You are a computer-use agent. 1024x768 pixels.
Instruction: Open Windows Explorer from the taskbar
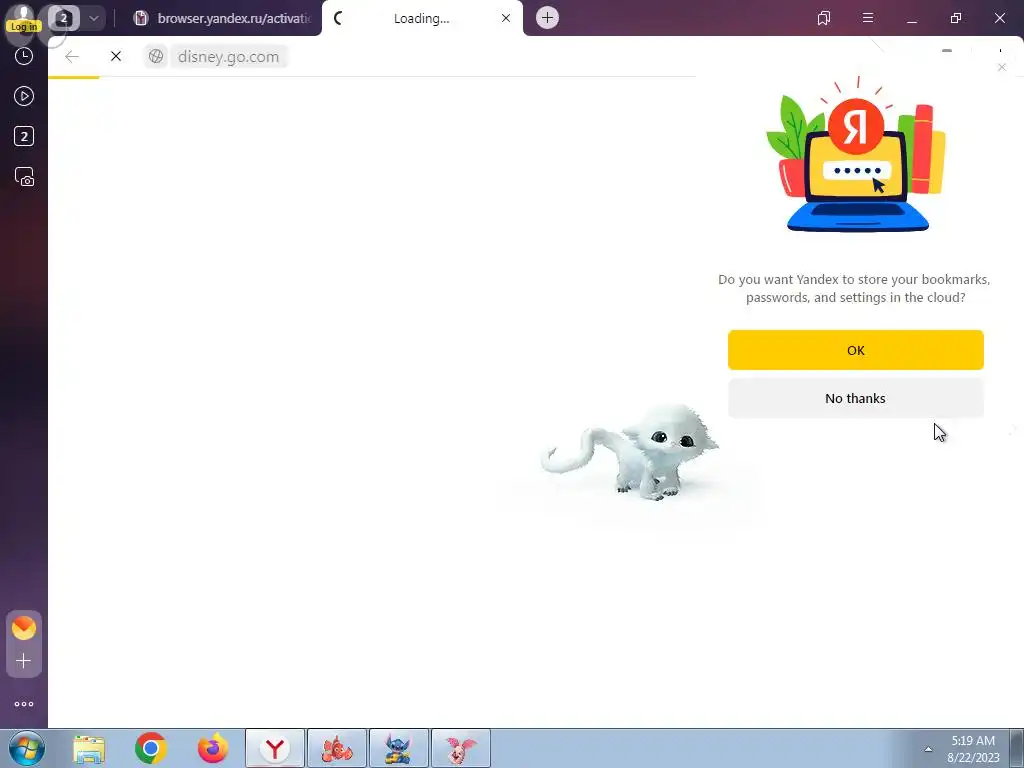click(x=89, y=749)
